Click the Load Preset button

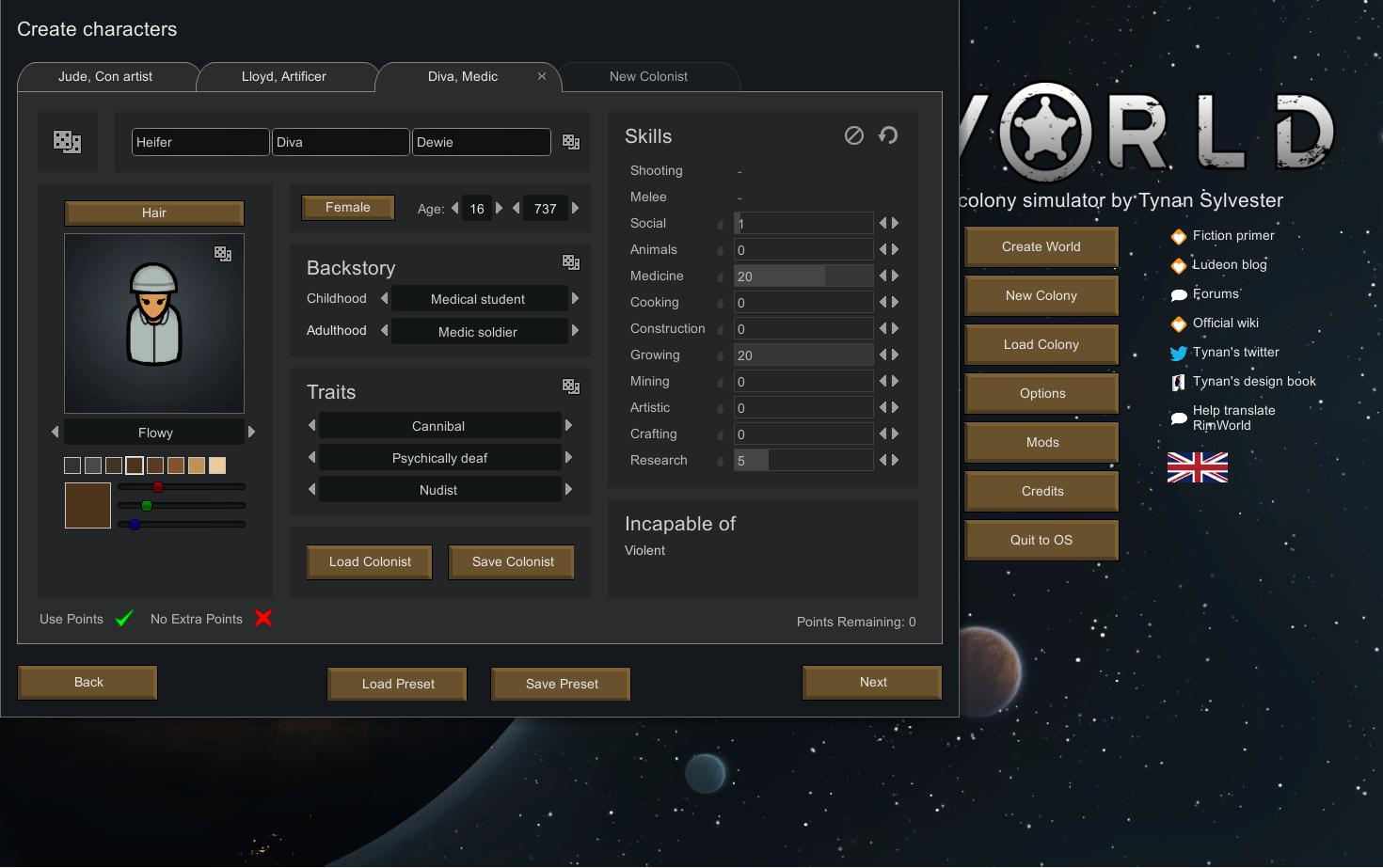(x=398, y=684)
